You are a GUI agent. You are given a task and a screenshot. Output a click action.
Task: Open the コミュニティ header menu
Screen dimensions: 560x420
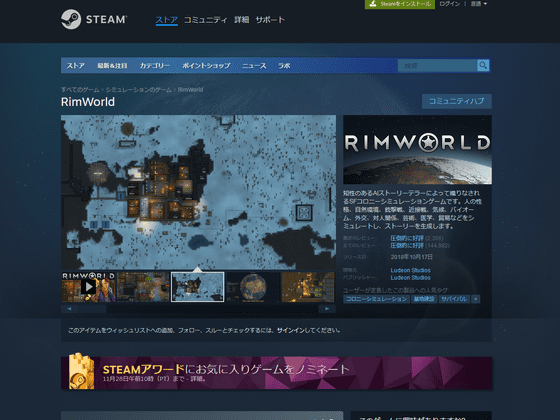pos(205,20)
